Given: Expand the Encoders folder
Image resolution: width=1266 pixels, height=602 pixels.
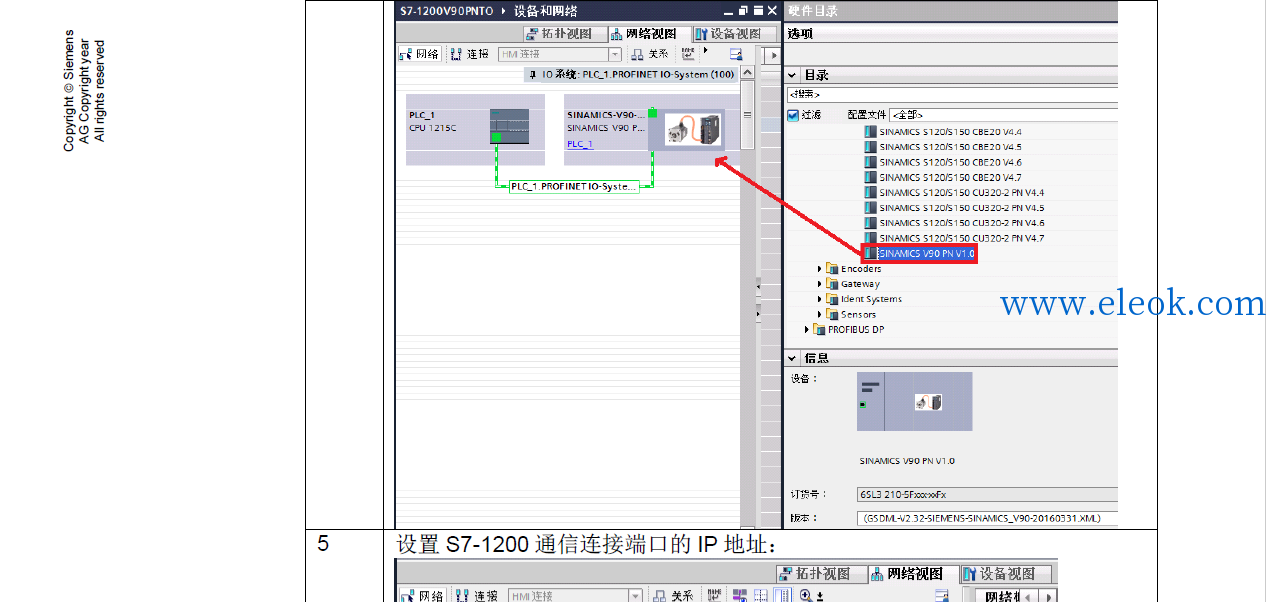Looking at the screenshot, I should pos(820,269).
